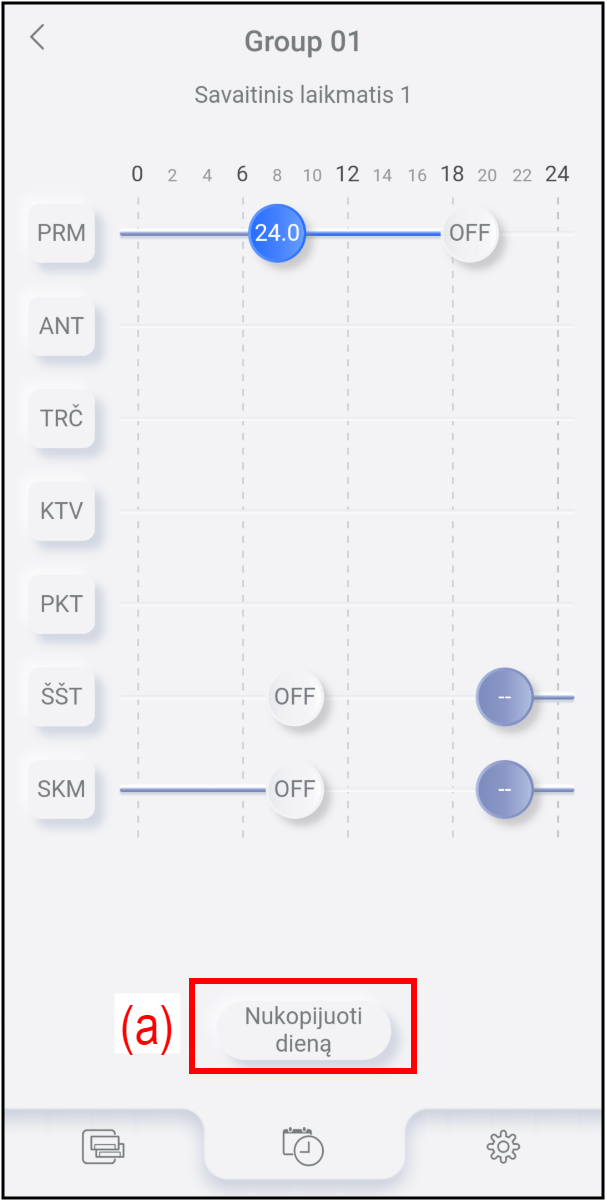Click the OFF handle on PRM row
Viewport: 607px width, 1202px height.
(x=470, y=233)
